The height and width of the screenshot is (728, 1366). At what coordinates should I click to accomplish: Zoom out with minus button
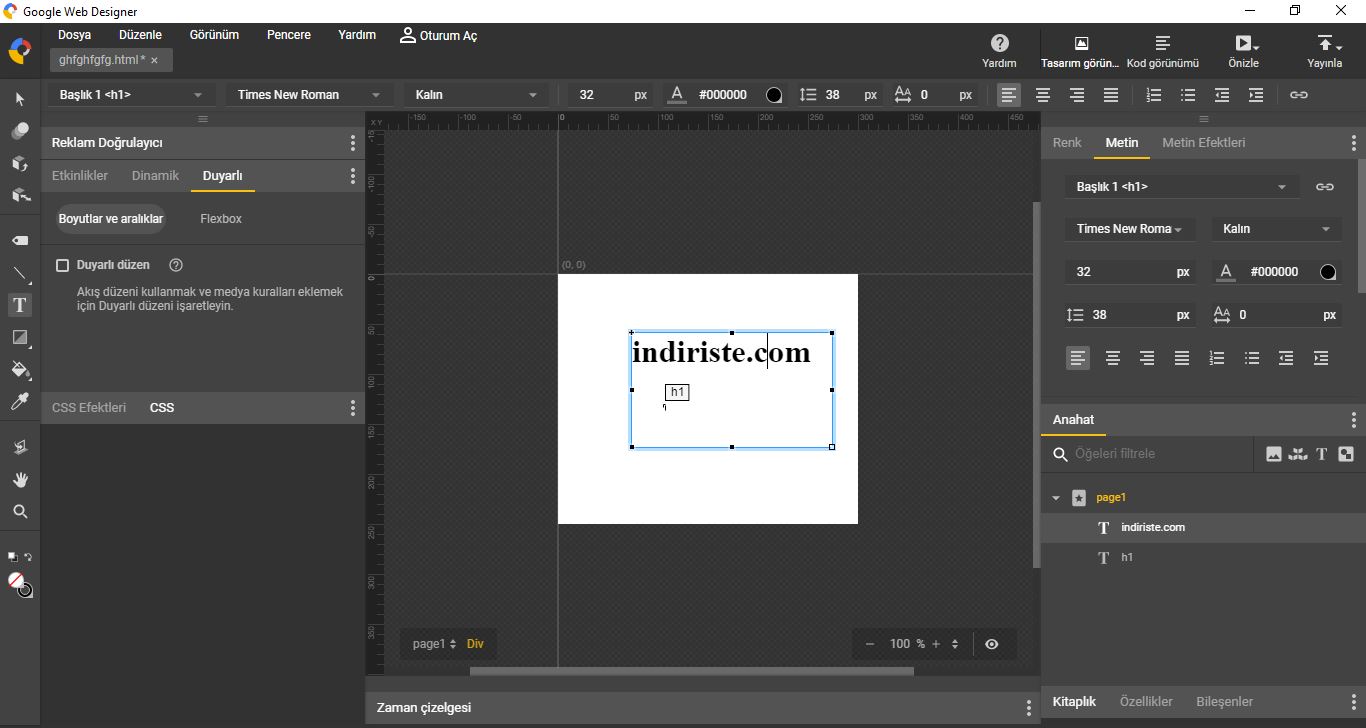[x=870, y=644]
